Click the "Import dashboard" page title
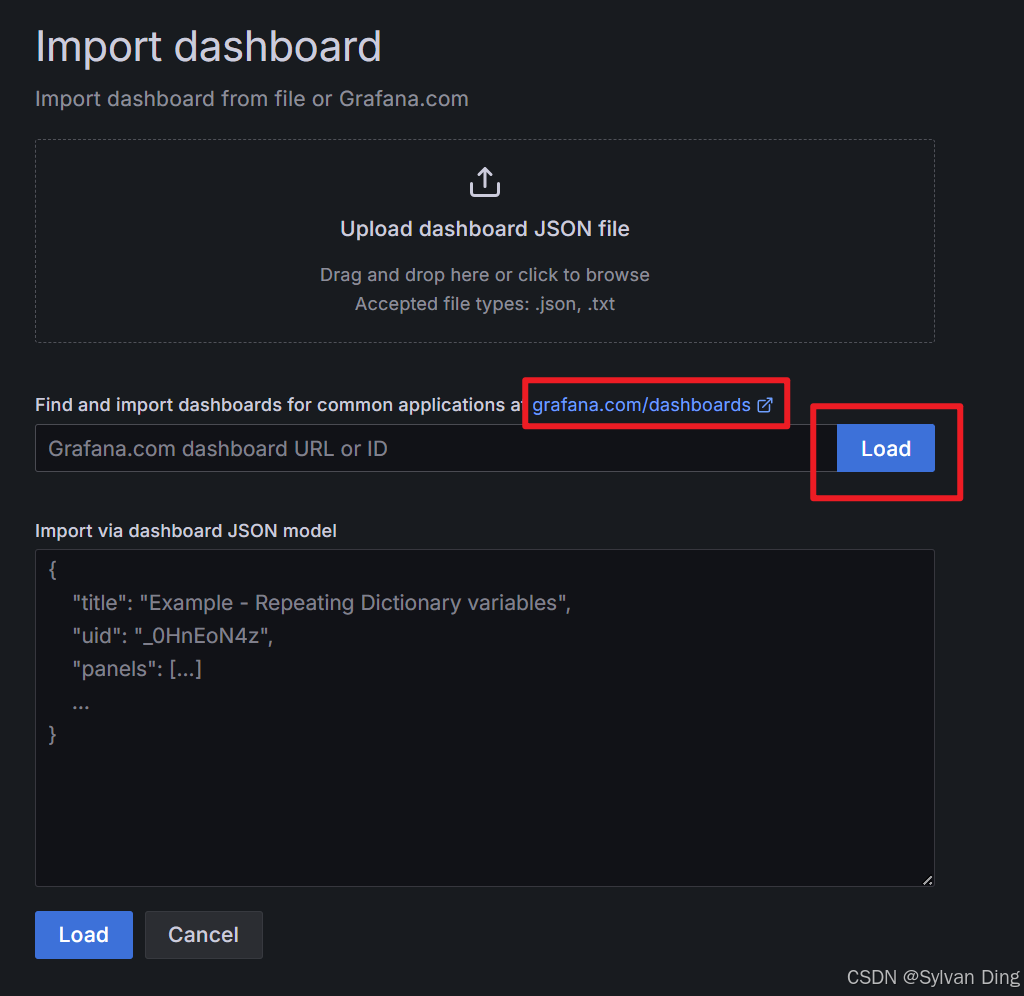Image resolution: width=1024 pixels, height=996 pixels. [x=208, y=46]
